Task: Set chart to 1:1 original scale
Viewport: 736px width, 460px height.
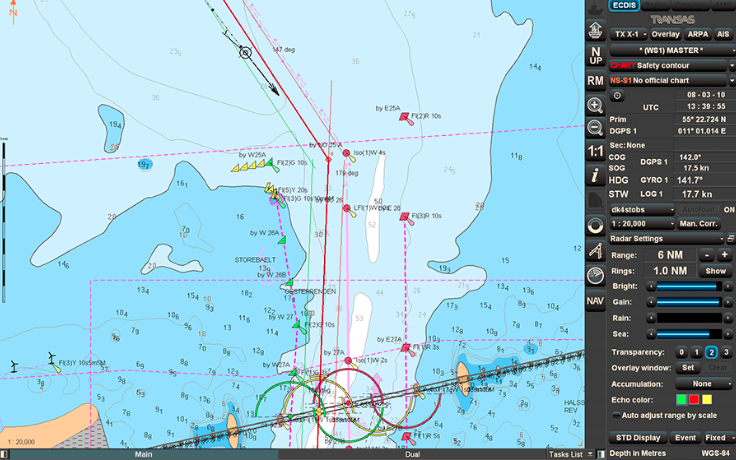Action: pyautogui.click(x=595, y=151)
